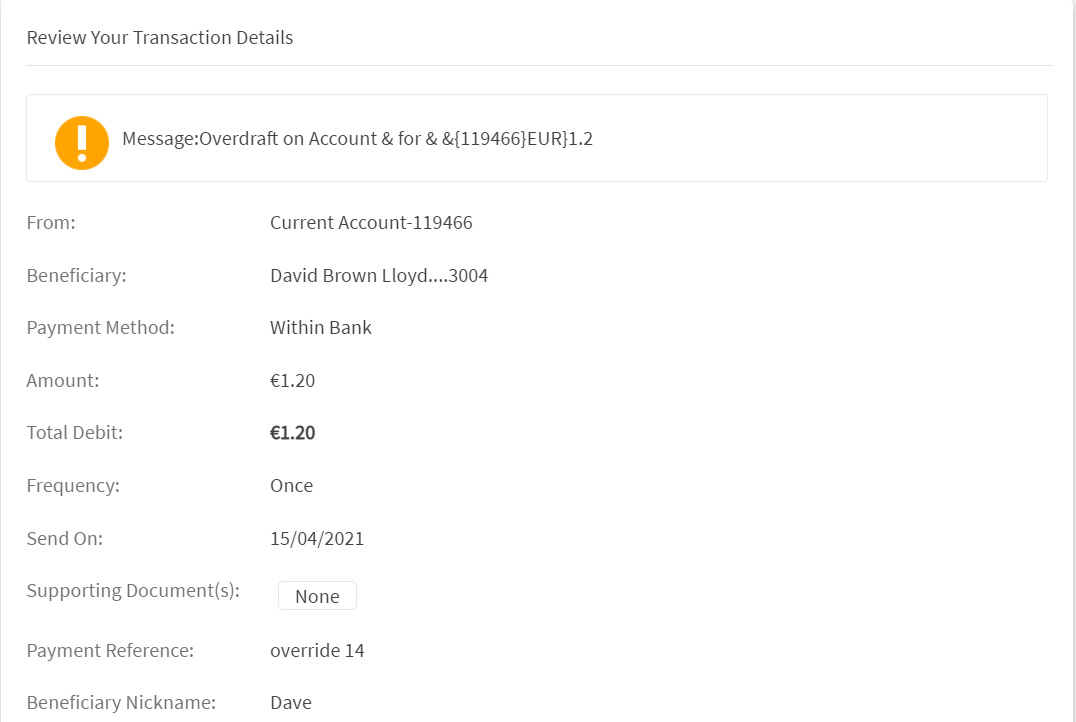Click the Send On date 15/04/2021
This screenshot has height=722, width=1076.
tap(317, 539)
